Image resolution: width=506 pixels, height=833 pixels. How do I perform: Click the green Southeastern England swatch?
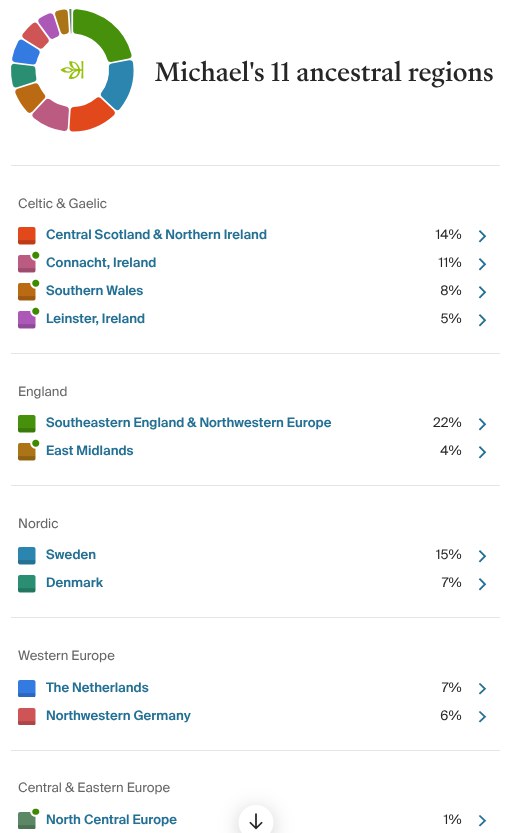pos(27,423)
